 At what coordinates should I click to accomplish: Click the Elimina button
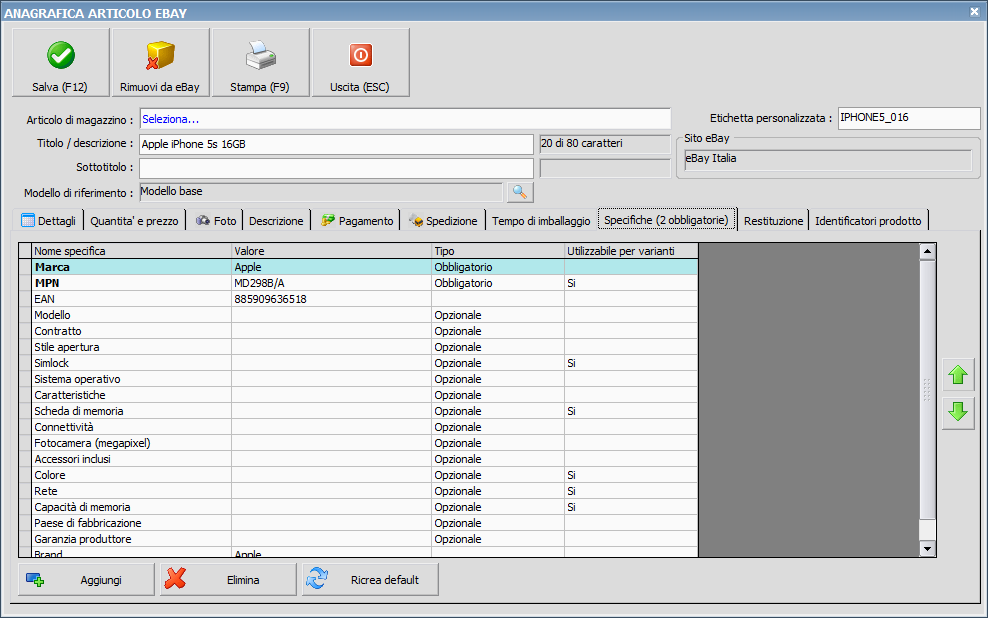click(x=228, y=580)
